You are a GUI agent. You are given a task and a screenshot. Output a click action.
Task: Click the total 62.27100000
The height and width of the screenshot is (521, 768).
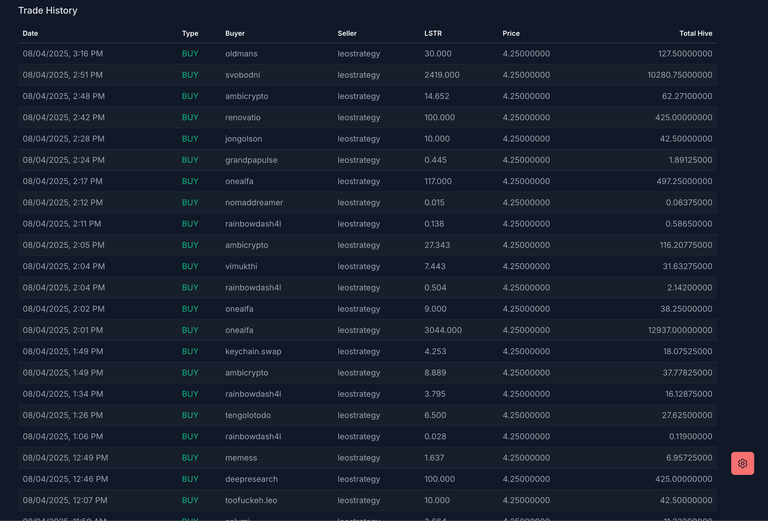pyautogui.click(x=687, y=96)
